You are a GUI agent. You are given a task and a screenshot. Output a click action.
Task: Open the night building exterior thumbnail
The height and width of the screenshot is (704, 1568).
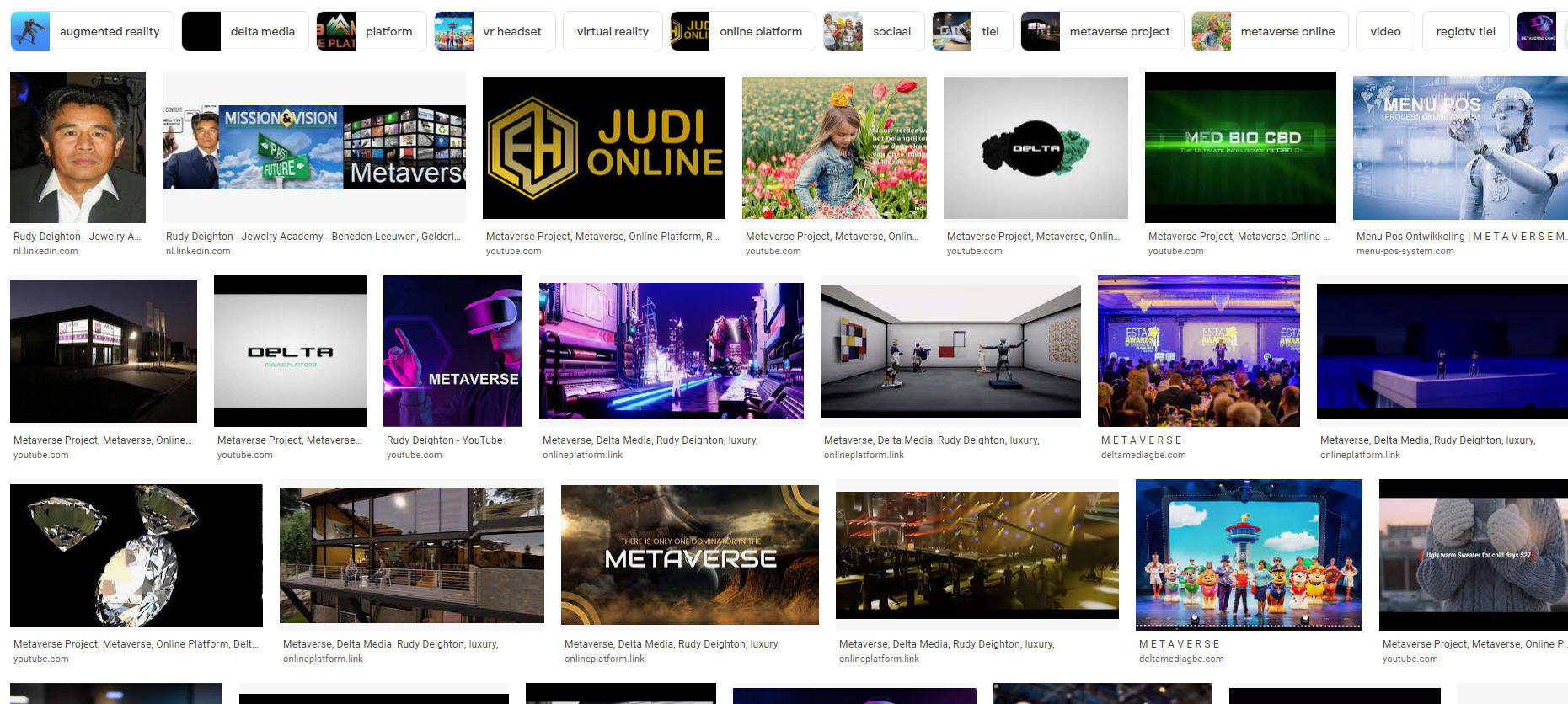tap(104, 351)
